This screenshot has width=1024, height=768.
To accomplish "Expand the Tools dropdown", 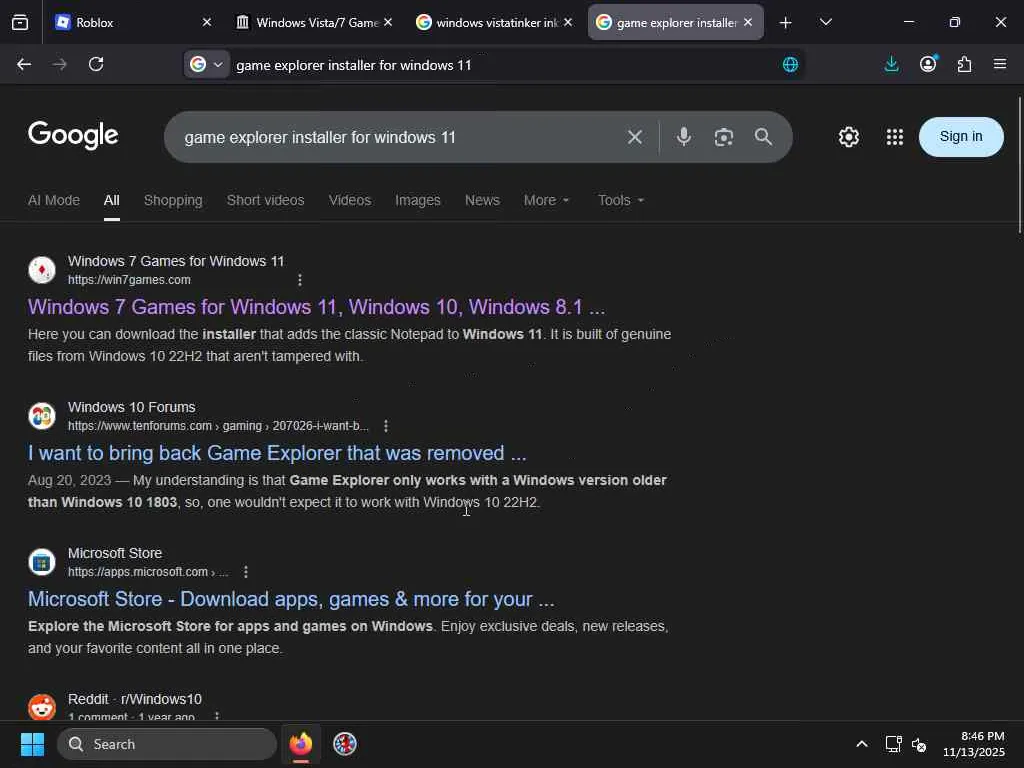I will (x=621, y=200).
